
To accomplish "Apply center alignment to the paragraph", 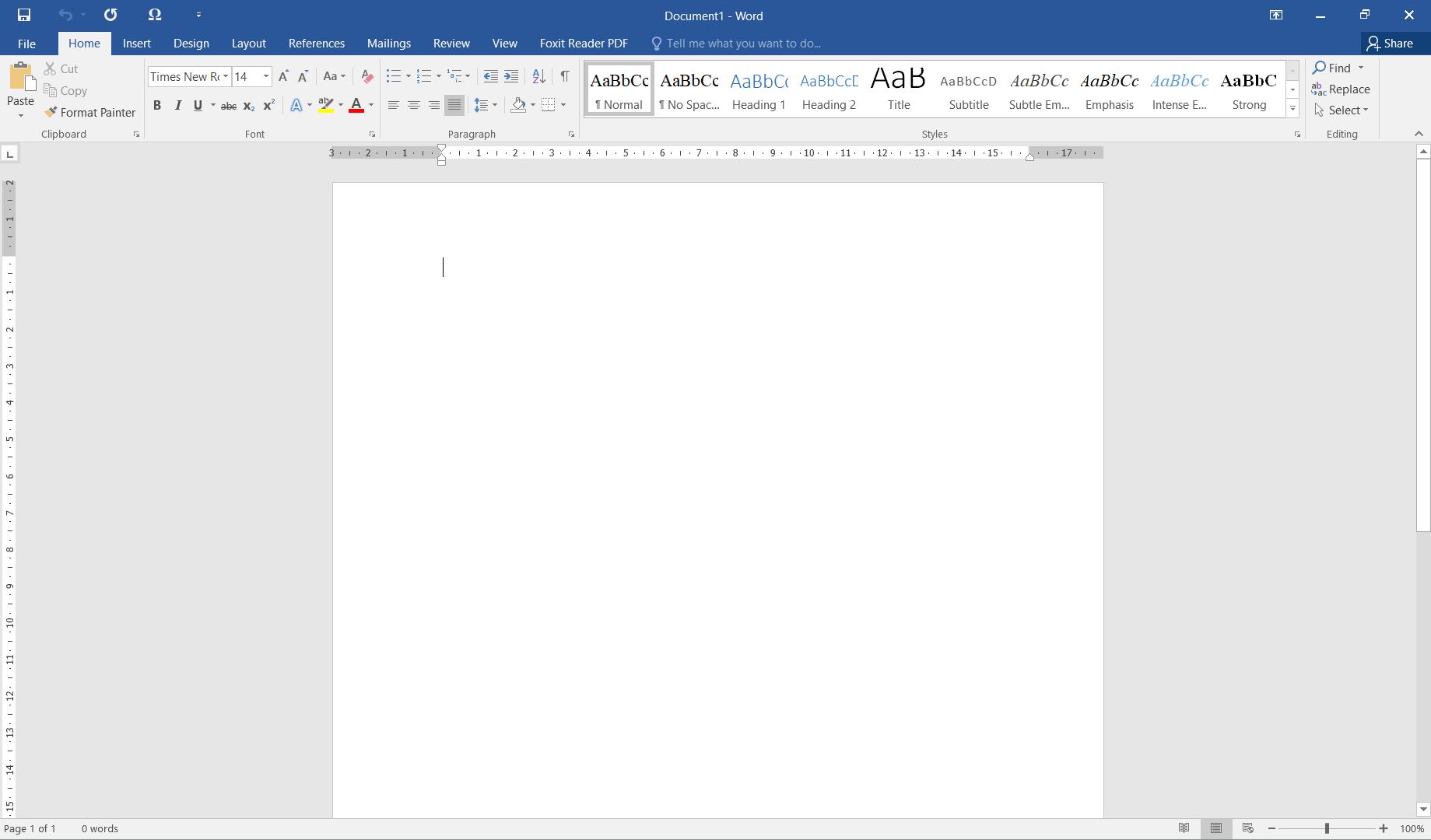I will 414,105.
